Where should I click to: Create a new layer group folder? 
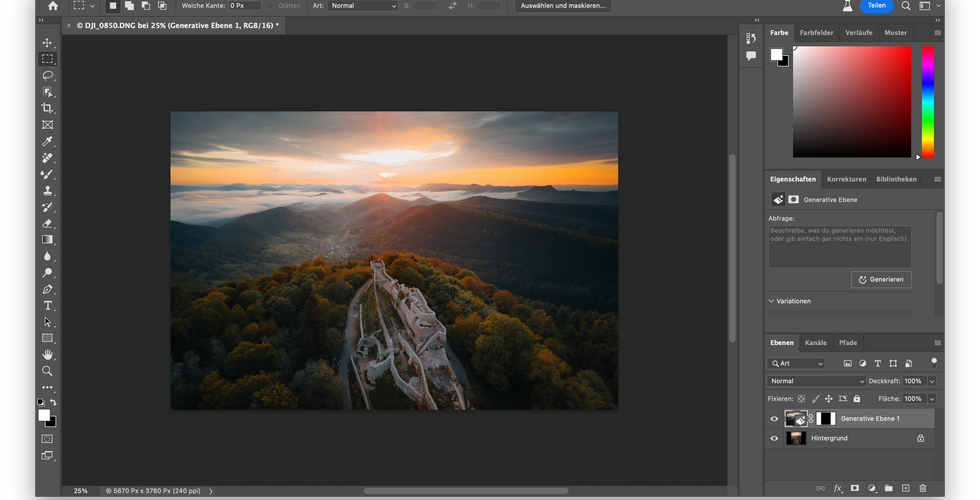point(889,488)
